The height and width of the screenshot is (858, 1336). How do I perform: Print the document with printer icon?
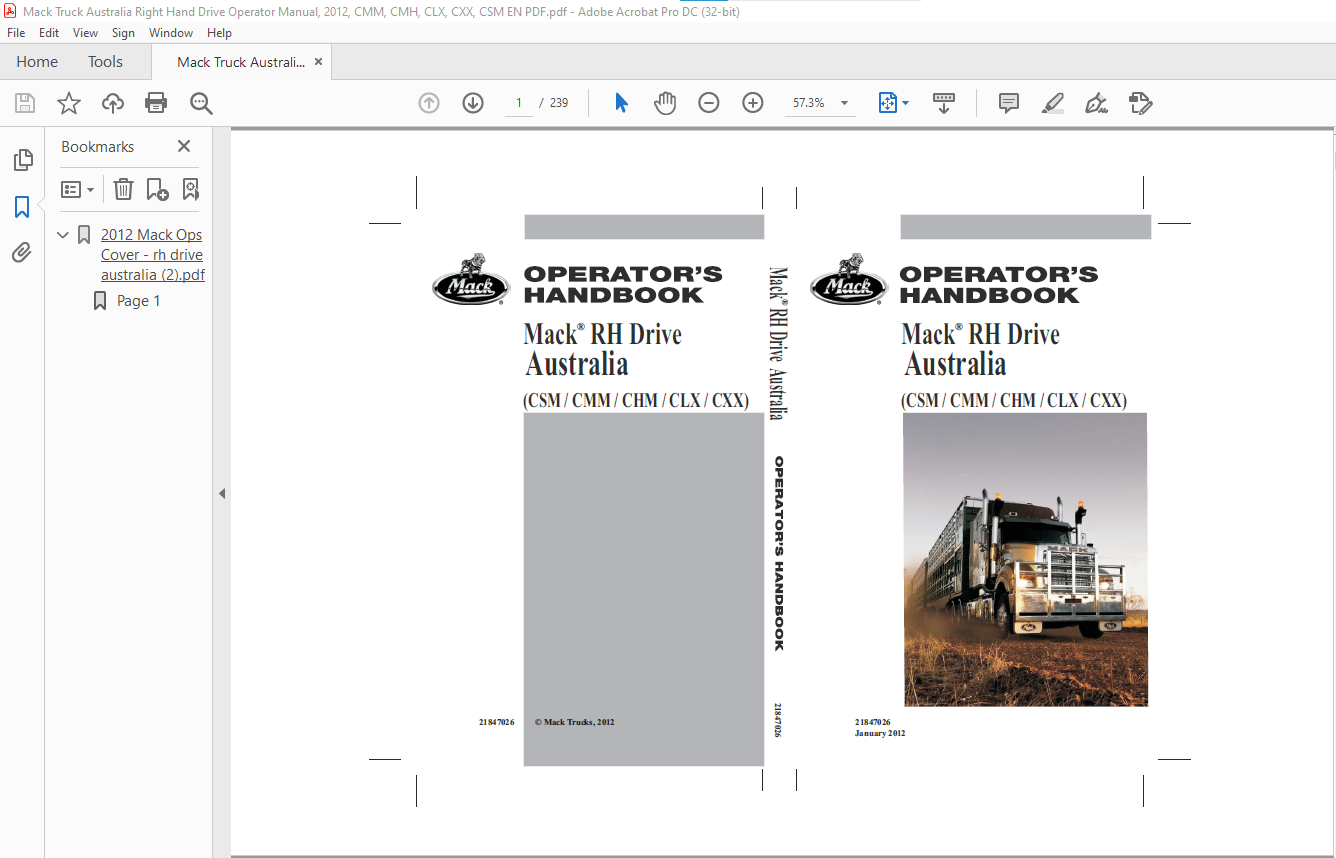point(156,103)
